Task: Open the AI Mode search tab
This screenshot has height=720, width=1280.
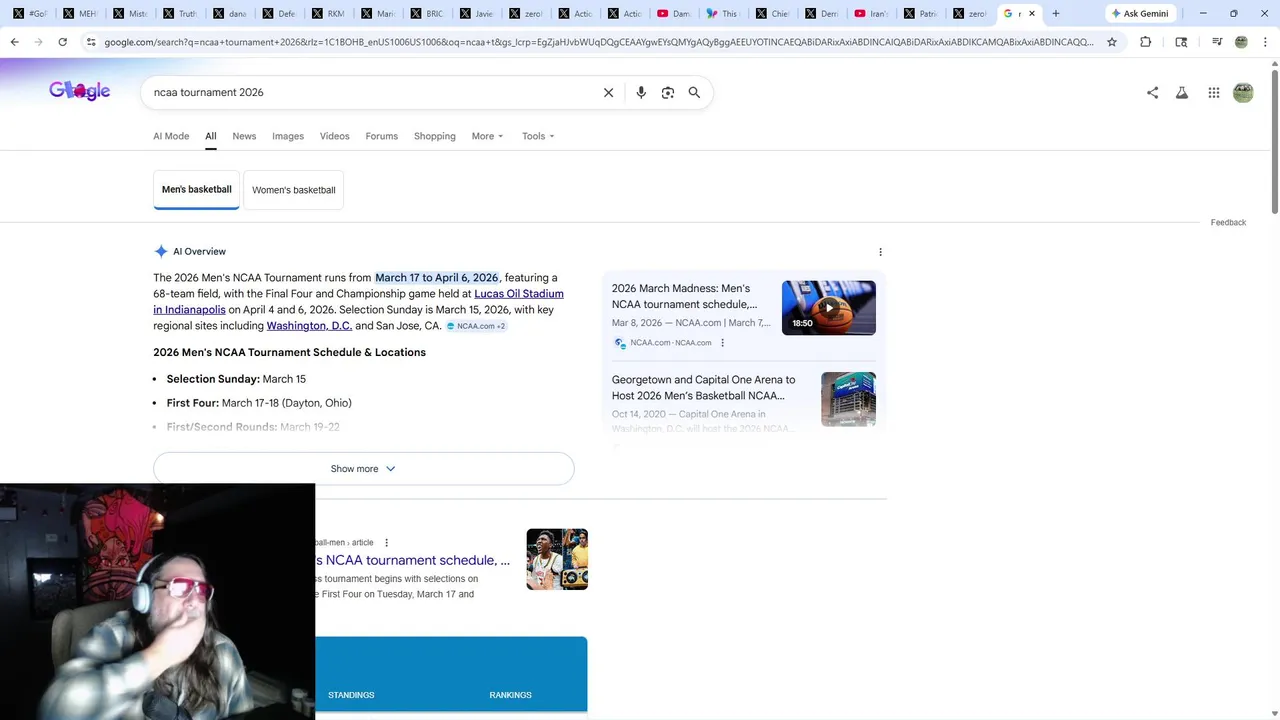Action: point(171,136)
